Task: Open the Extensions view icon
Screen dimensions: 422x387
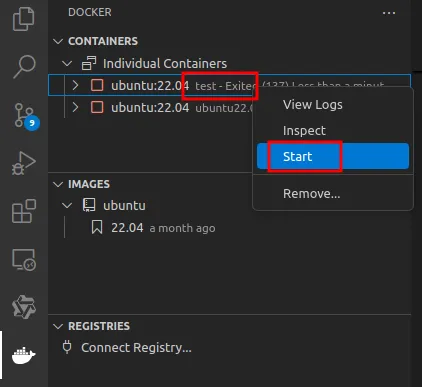Action: (x=24, y=211)
